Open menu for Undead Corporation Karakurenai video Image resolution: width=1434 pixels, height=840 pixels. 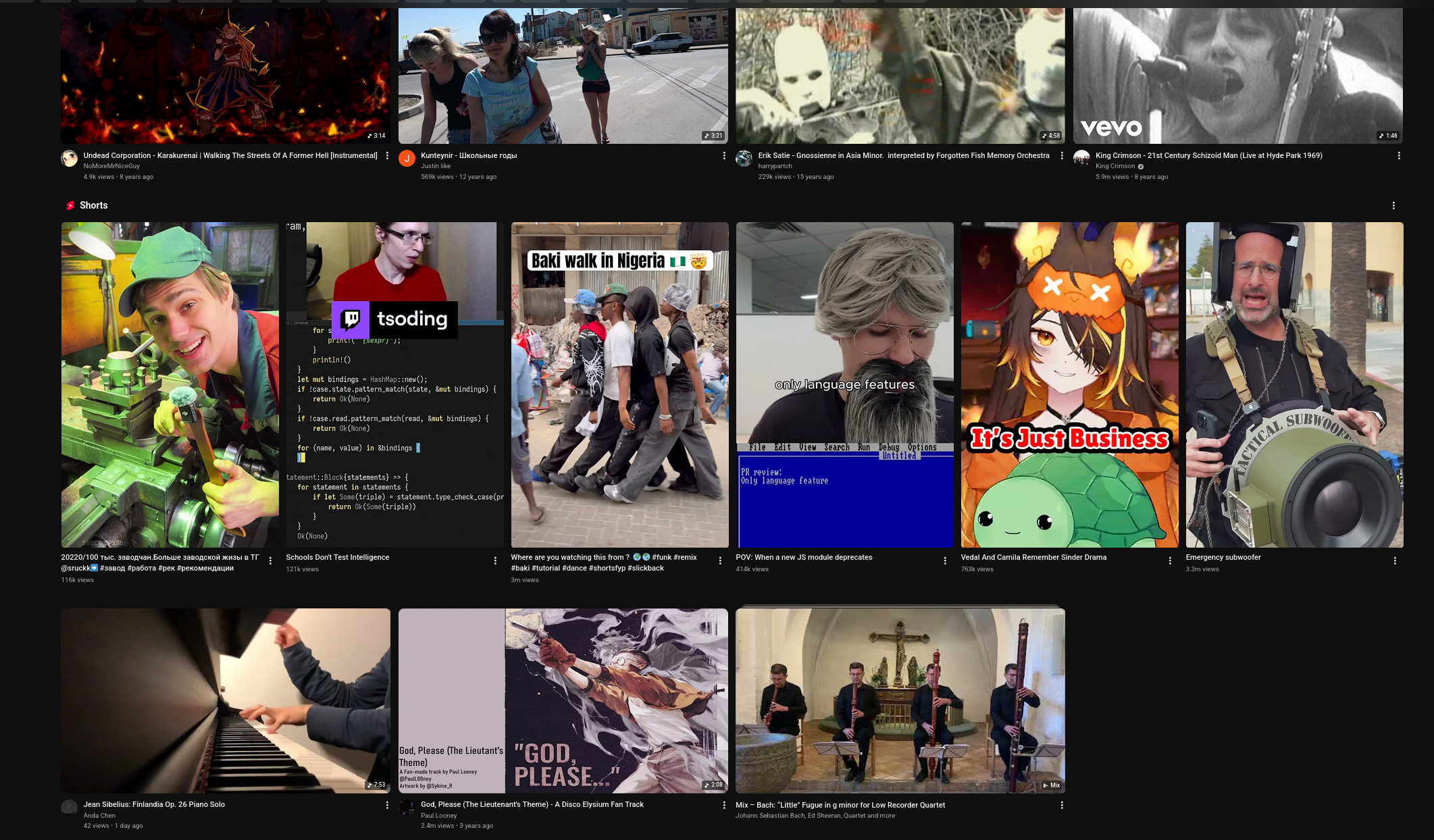tap(387, 156)
